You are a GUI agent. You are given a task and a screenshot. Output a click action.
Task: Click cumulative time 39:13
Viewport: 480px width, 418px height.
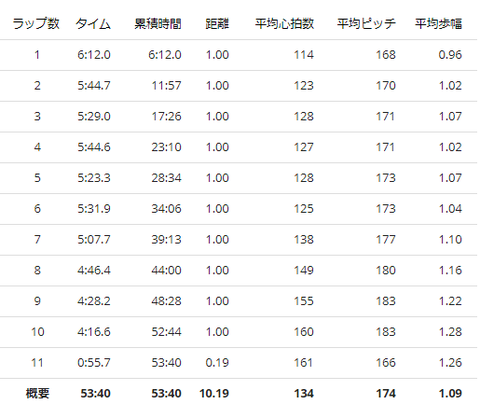166,239
